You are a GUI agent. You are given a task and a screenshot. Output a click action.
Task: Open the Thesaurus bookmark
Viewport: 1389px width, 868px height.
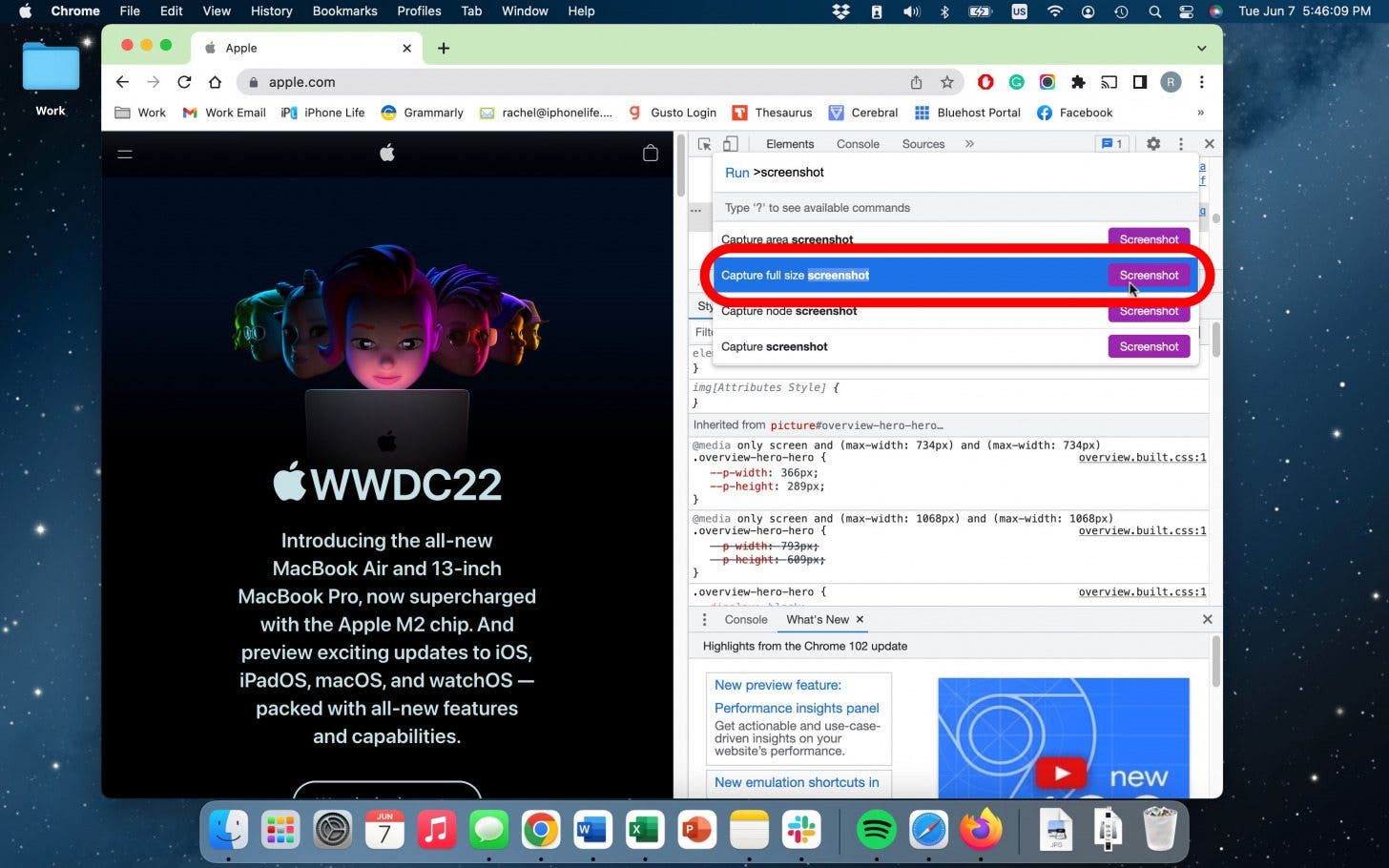tap(772, 113)
